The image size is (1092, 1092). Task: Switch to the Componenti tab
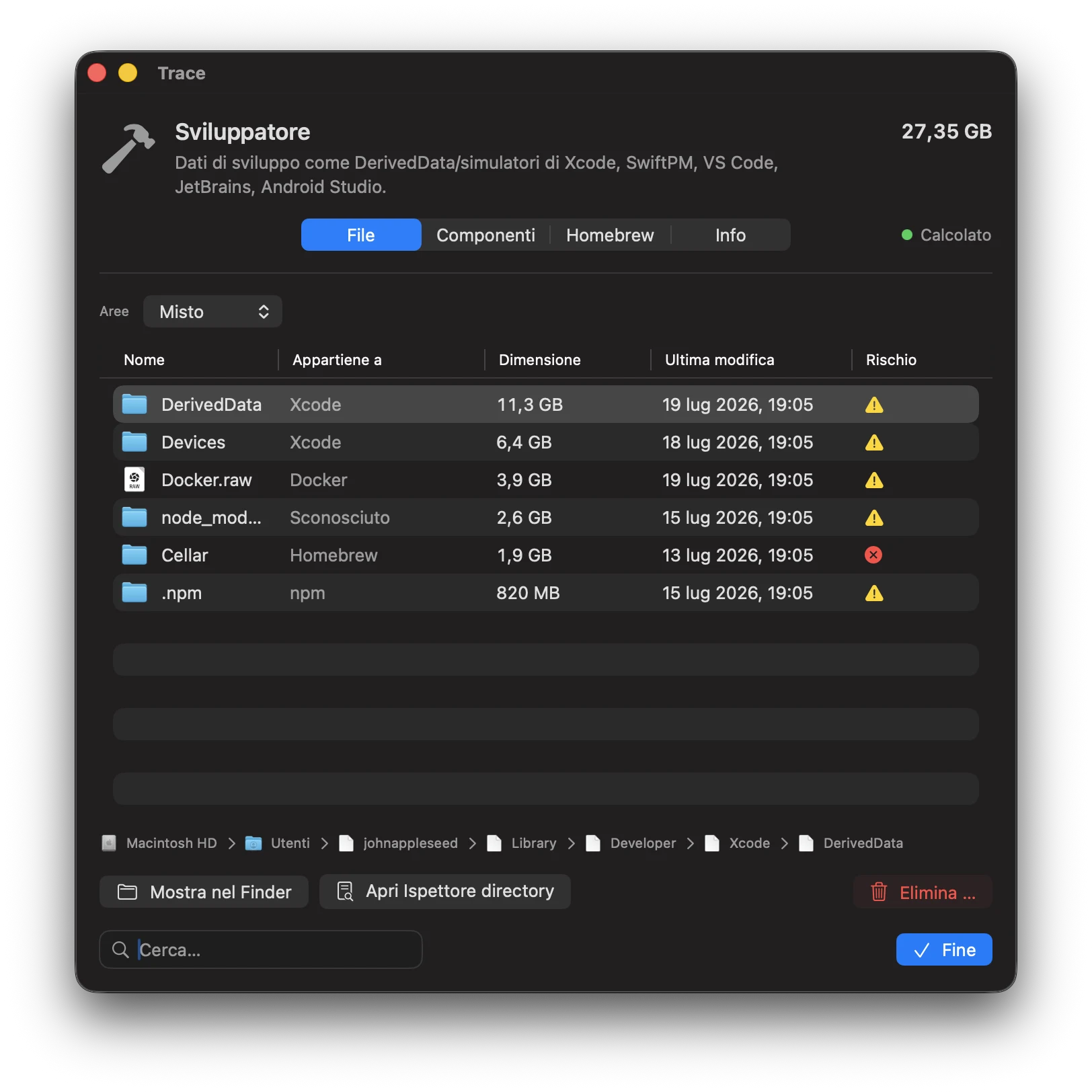[485, 235]
